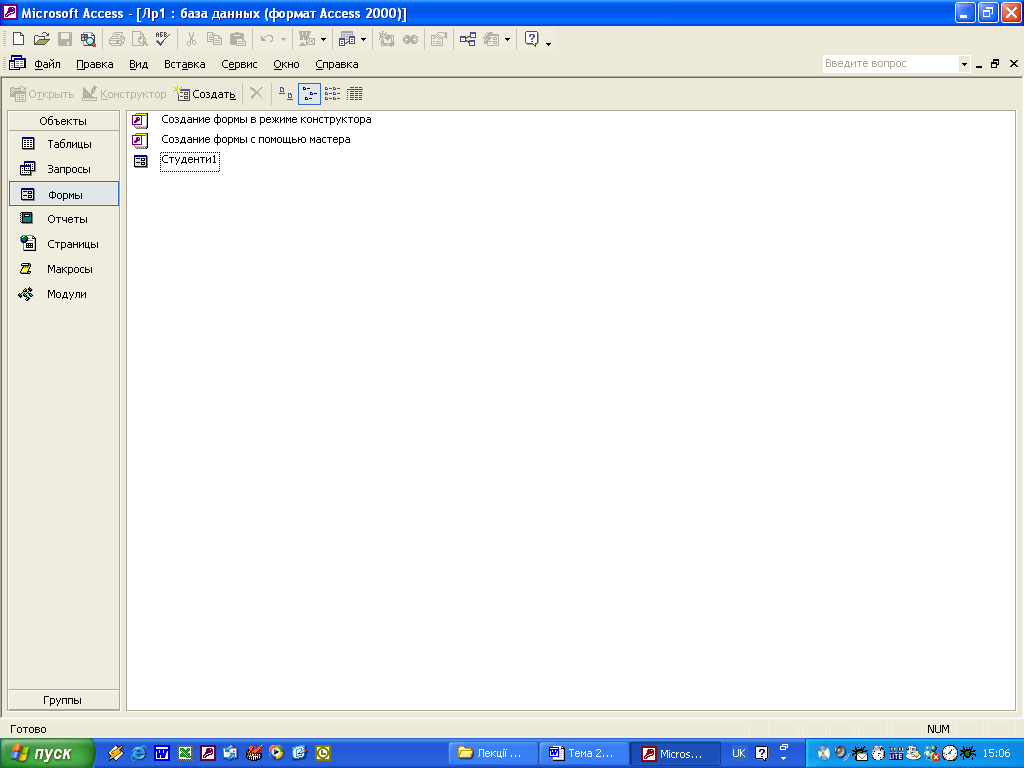The height and width of the screenshot is (768, 1024).
Task: Switch to List view
Action: pos(332,94)
